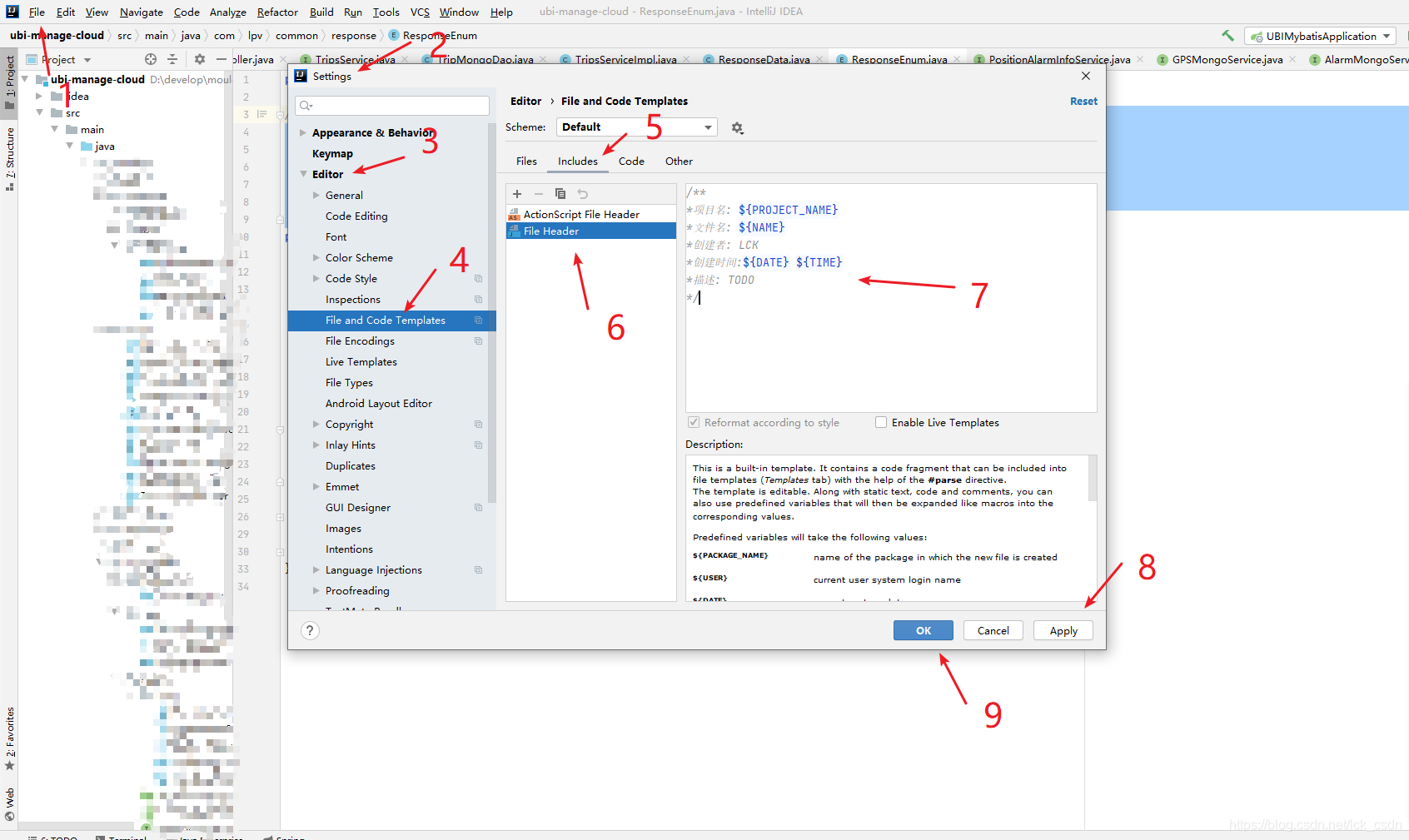Open the Scheme Default dropdown
This screenshot has width=1409, height=840.
tap(636, 127)
